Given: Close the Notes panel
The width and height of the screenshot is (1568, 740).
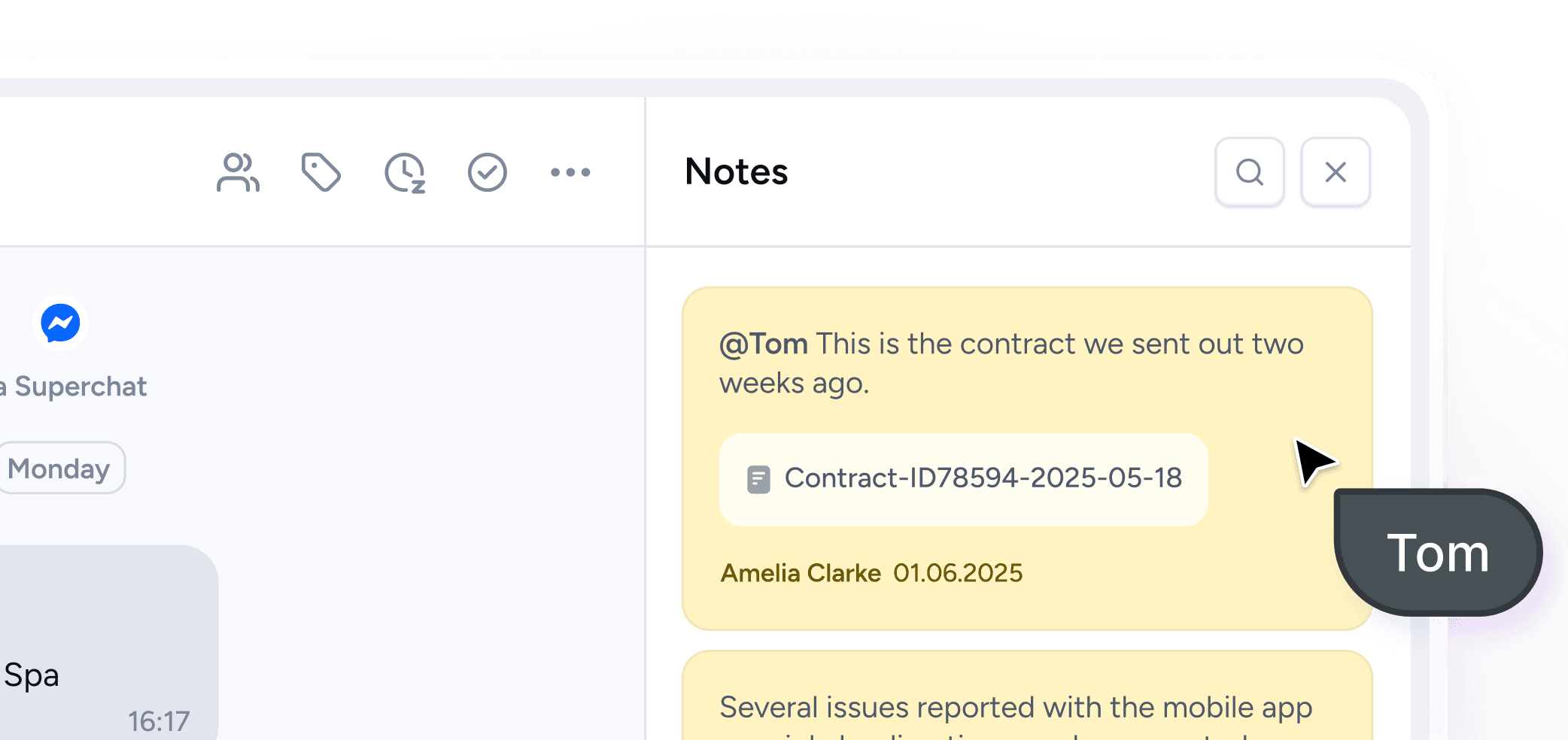Looking at the screenshot, I should click(1336, 172).
